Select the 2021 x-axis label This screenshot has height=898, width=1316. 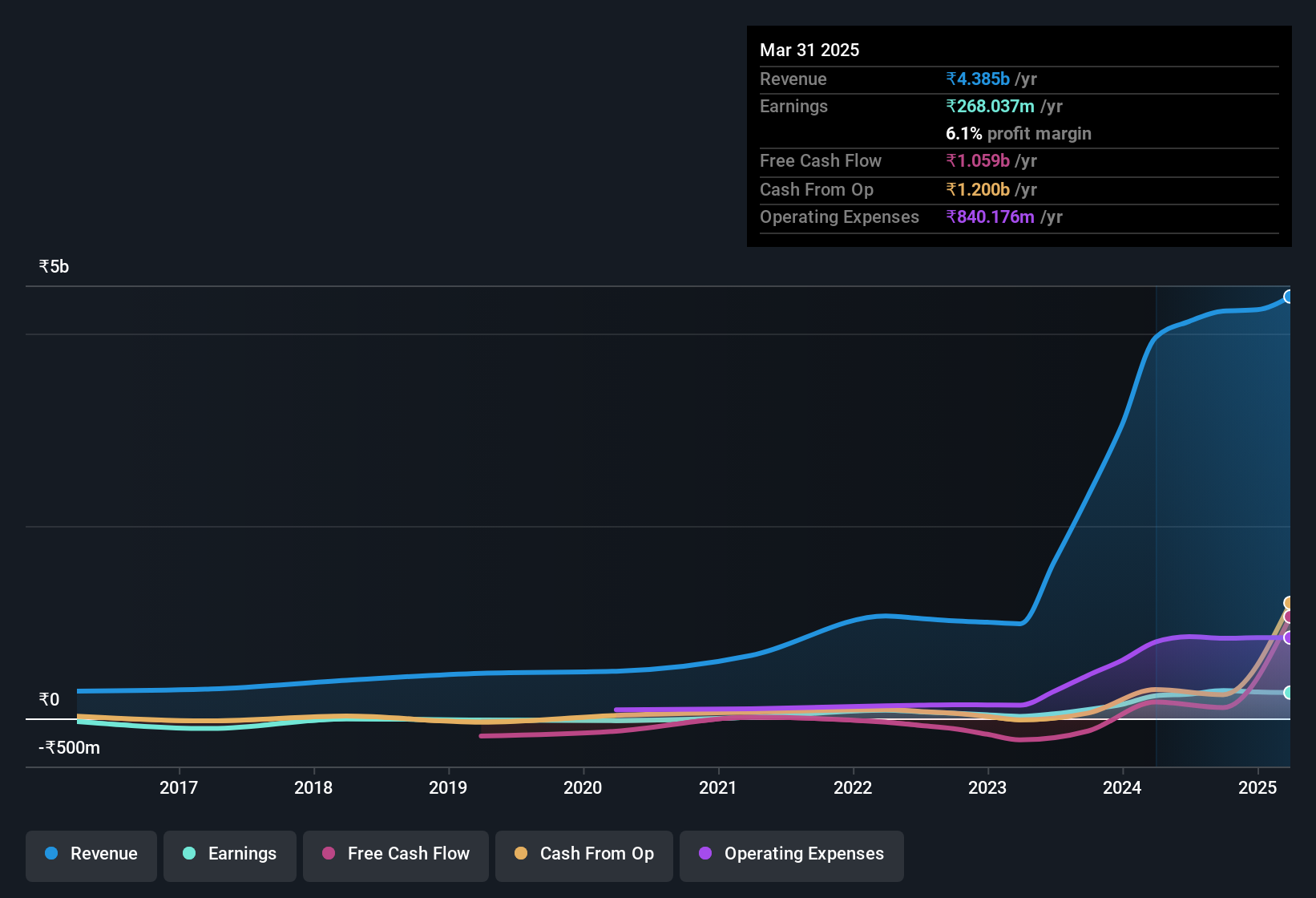[718, 787]
